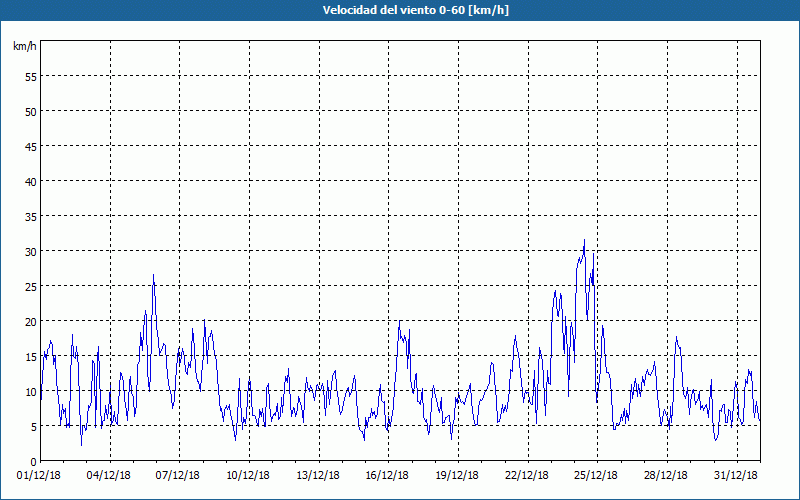Image resolution: width=800 pixels, height=500 pixels.
Task: Click the date label 22/12/18
Action: point(527,476)
